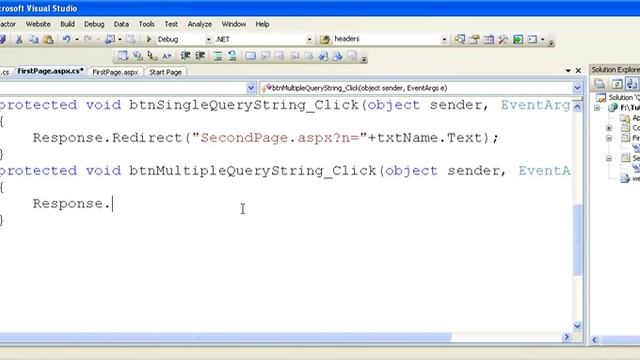Click the Paste clipboard icon
This screenshot has width=640, height=360.
pyautogui.click(x=48, y=40)
